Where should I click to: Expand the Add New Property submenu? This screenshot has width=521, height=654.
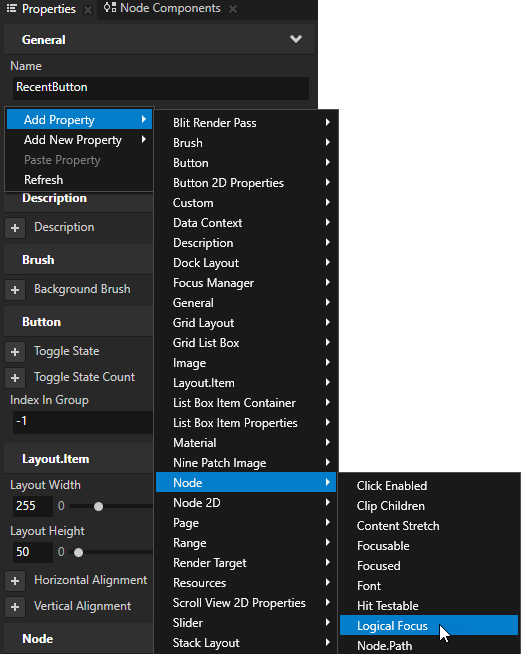(79, 140)
